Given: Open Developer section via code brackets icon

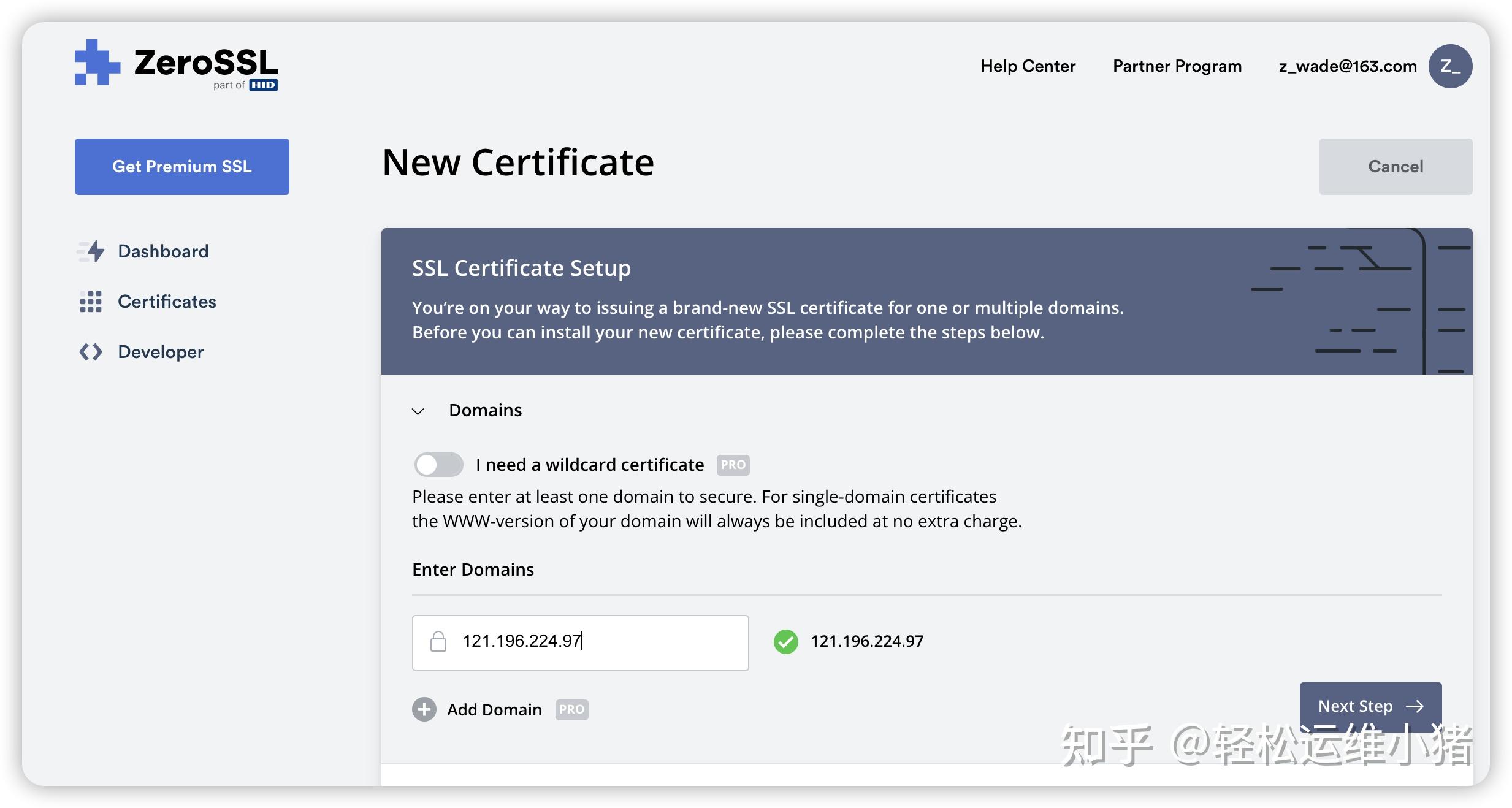Looking at the screenshot, I should [x=90, y=351].
